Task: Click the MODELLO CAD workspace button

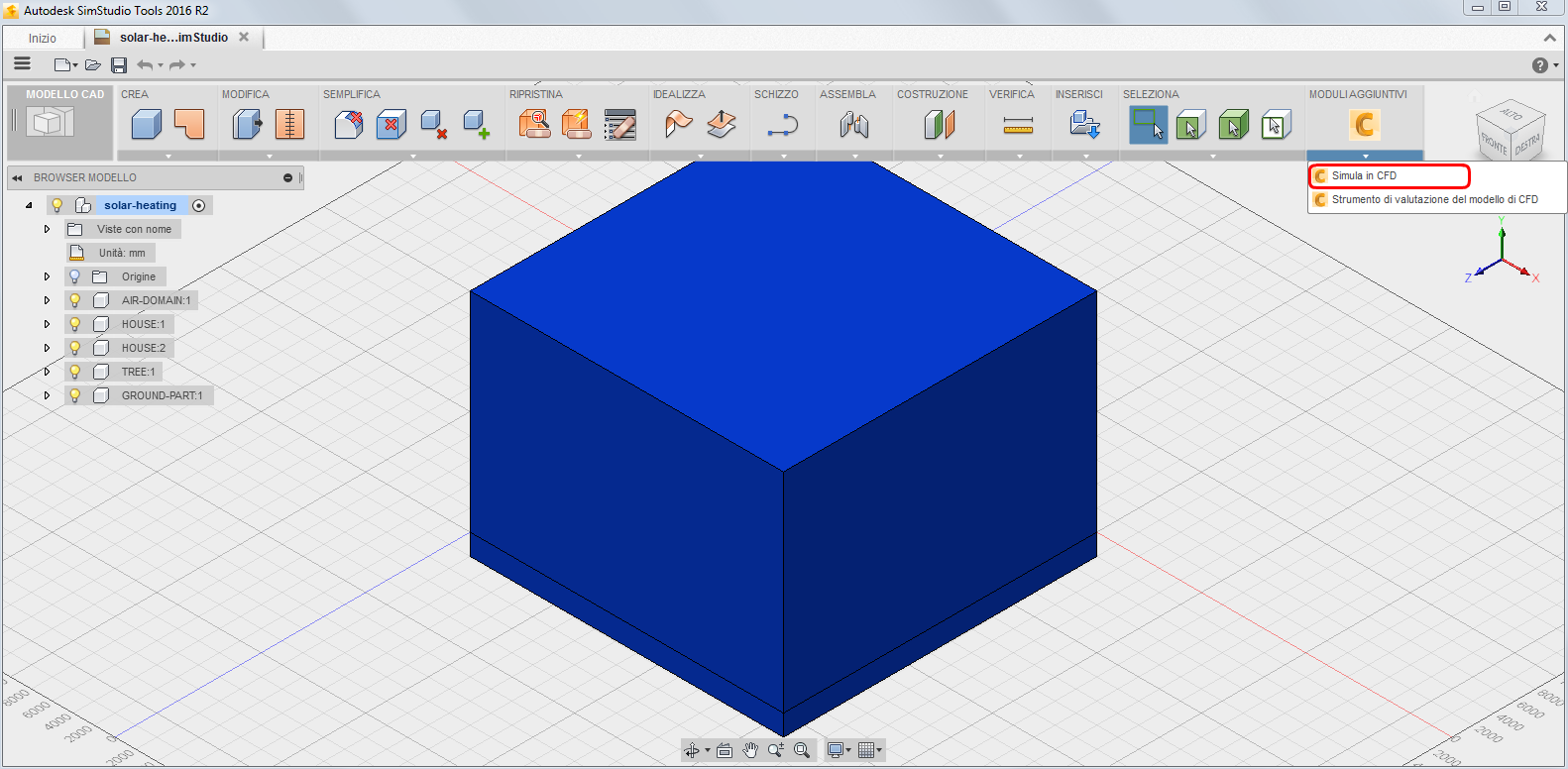Action: pos(59,121)
